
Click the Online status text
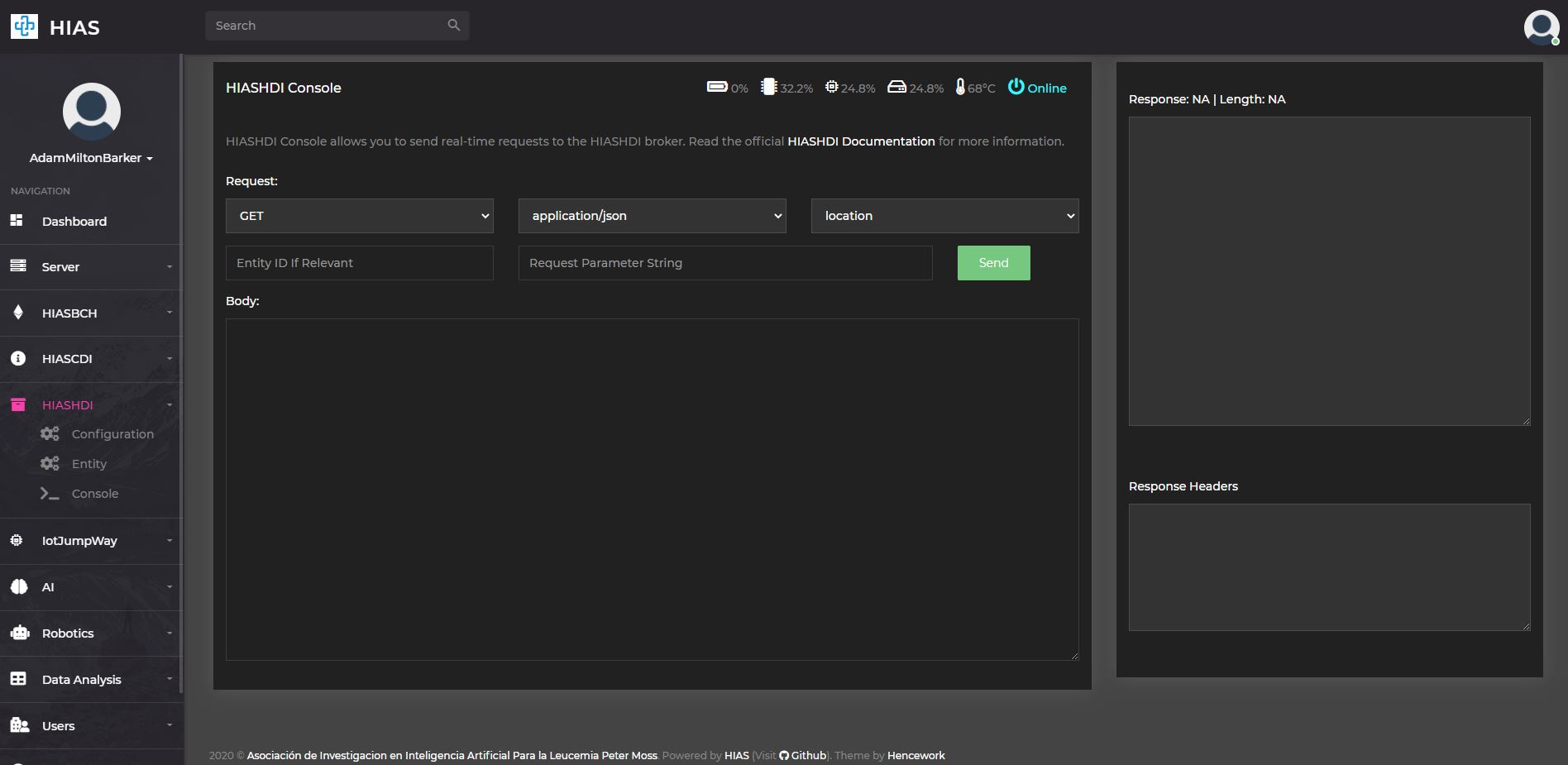(1047, 88)
